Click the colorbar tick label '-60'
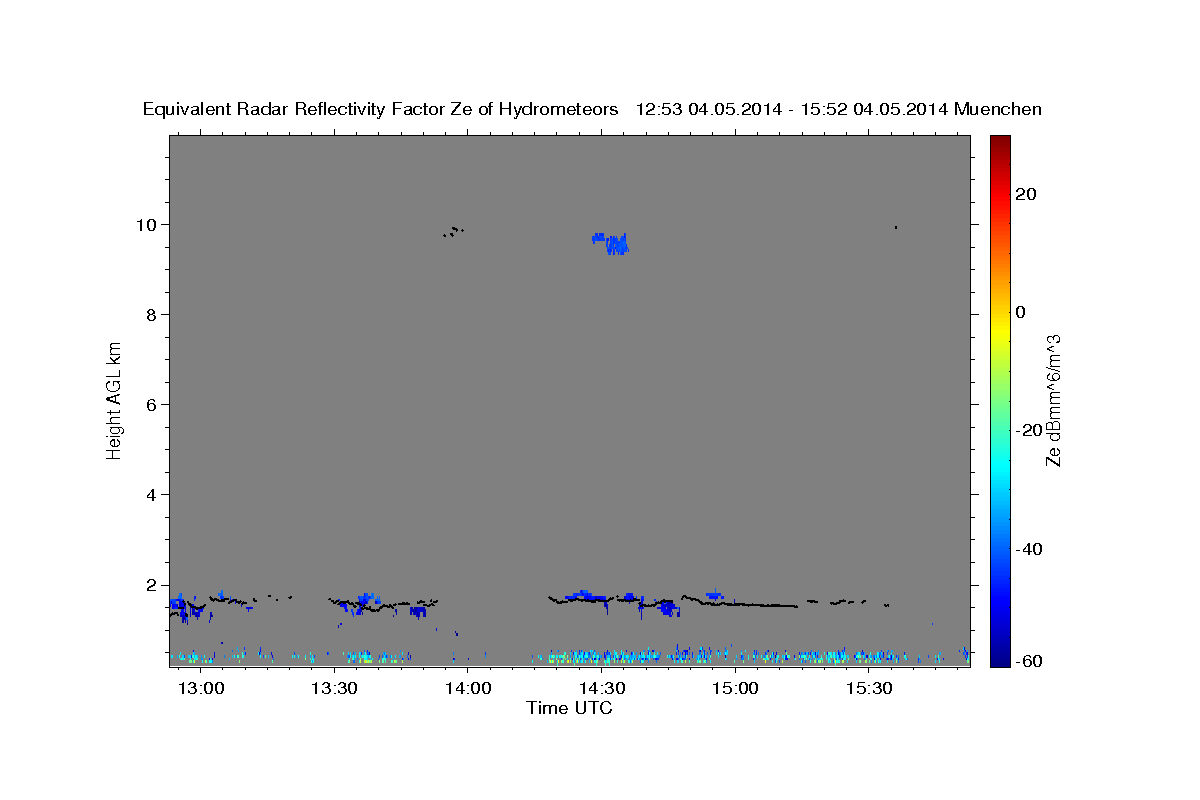Viewport: 1200px width, 800px height. click(x=1029, y=661)
